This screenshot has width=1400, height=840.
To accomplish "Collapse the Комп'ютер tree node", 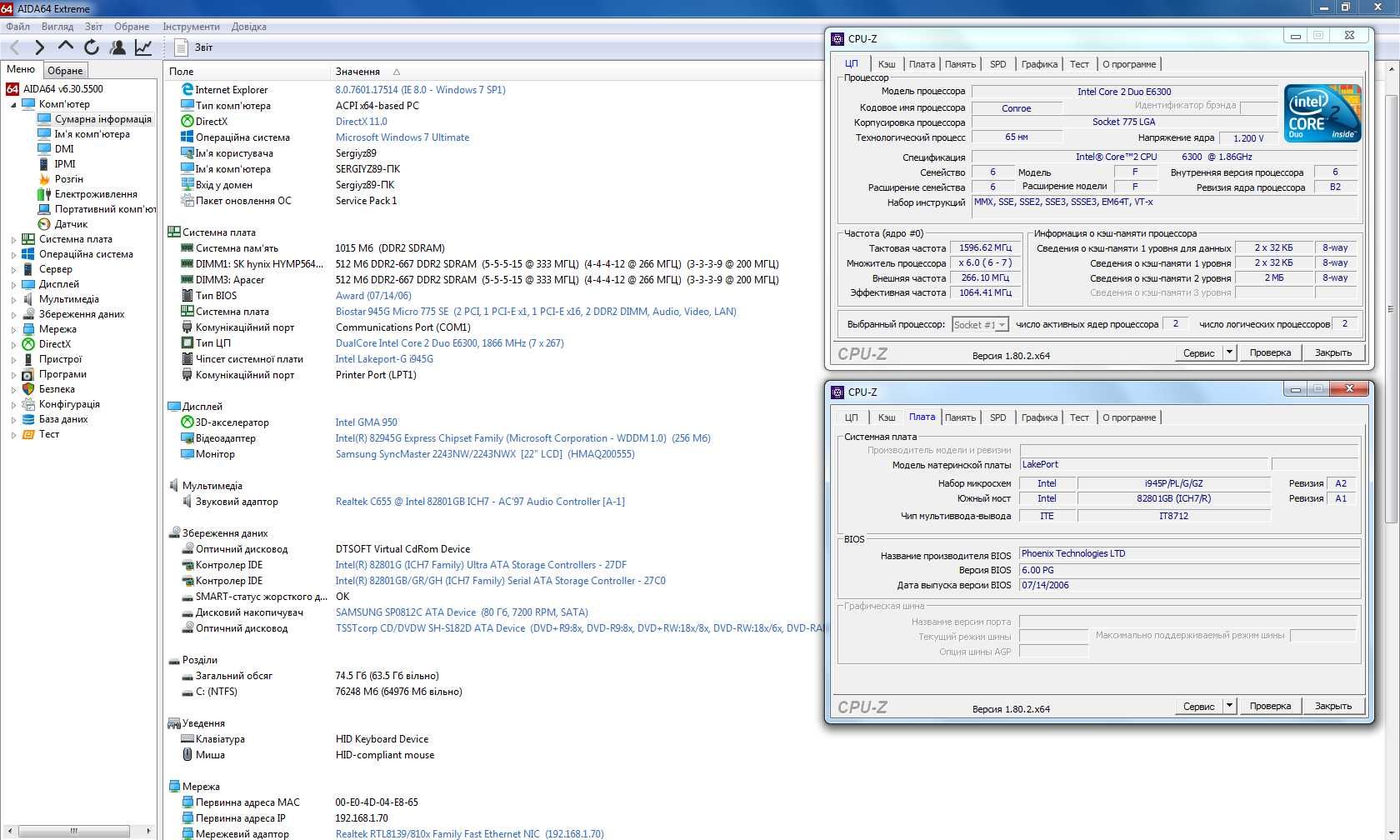I will [x=13, y=105].
